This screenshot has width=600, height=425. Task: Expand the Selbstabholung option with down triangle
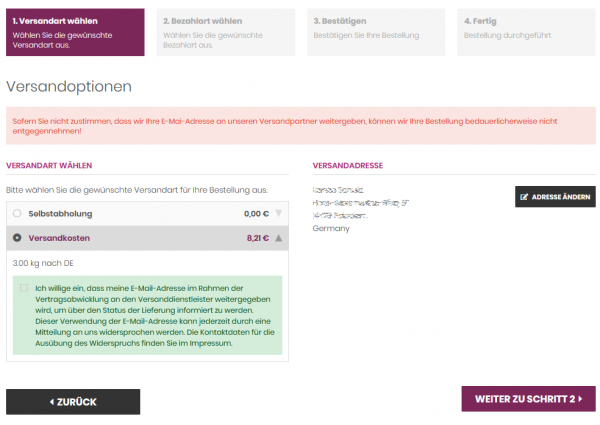tap(279, 213)
